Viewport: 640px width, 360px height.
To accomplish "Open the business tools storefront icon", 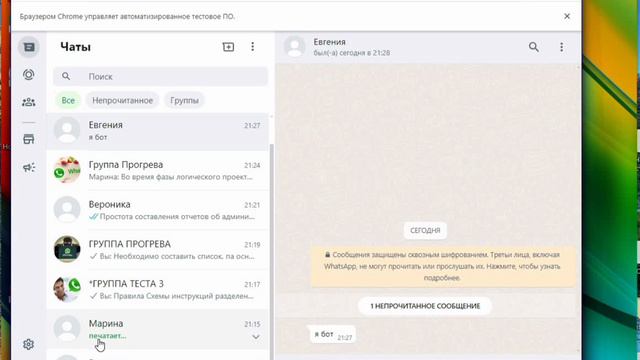I will (29, 139).
